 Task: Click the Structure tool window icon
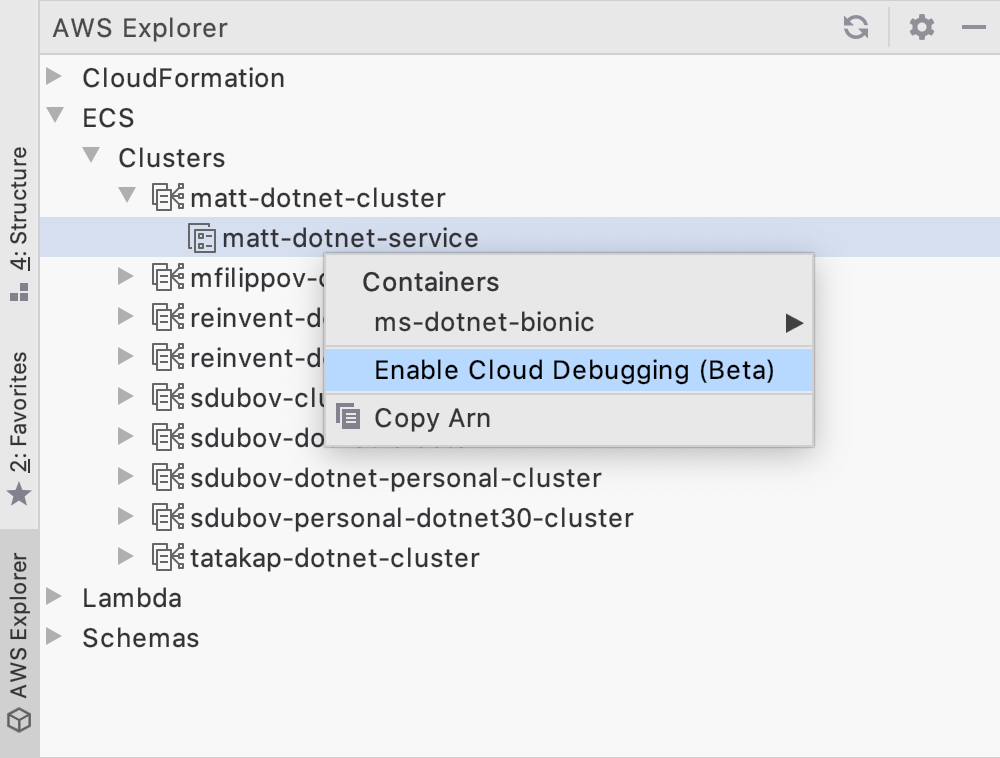[20, 293]
